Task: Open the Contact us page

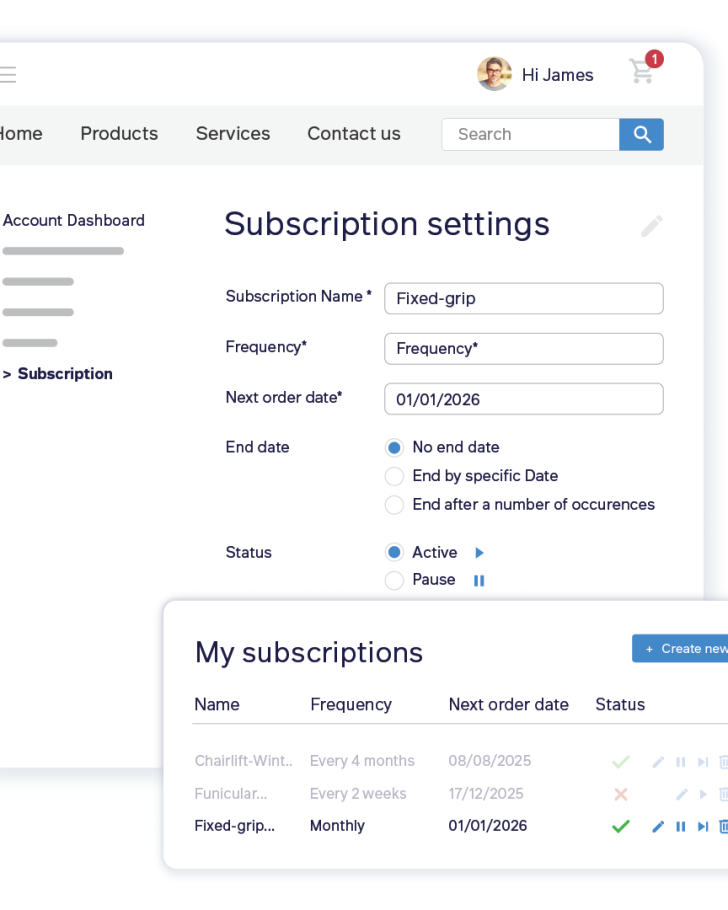Action: pyautogui.click(x=354, y=133)
